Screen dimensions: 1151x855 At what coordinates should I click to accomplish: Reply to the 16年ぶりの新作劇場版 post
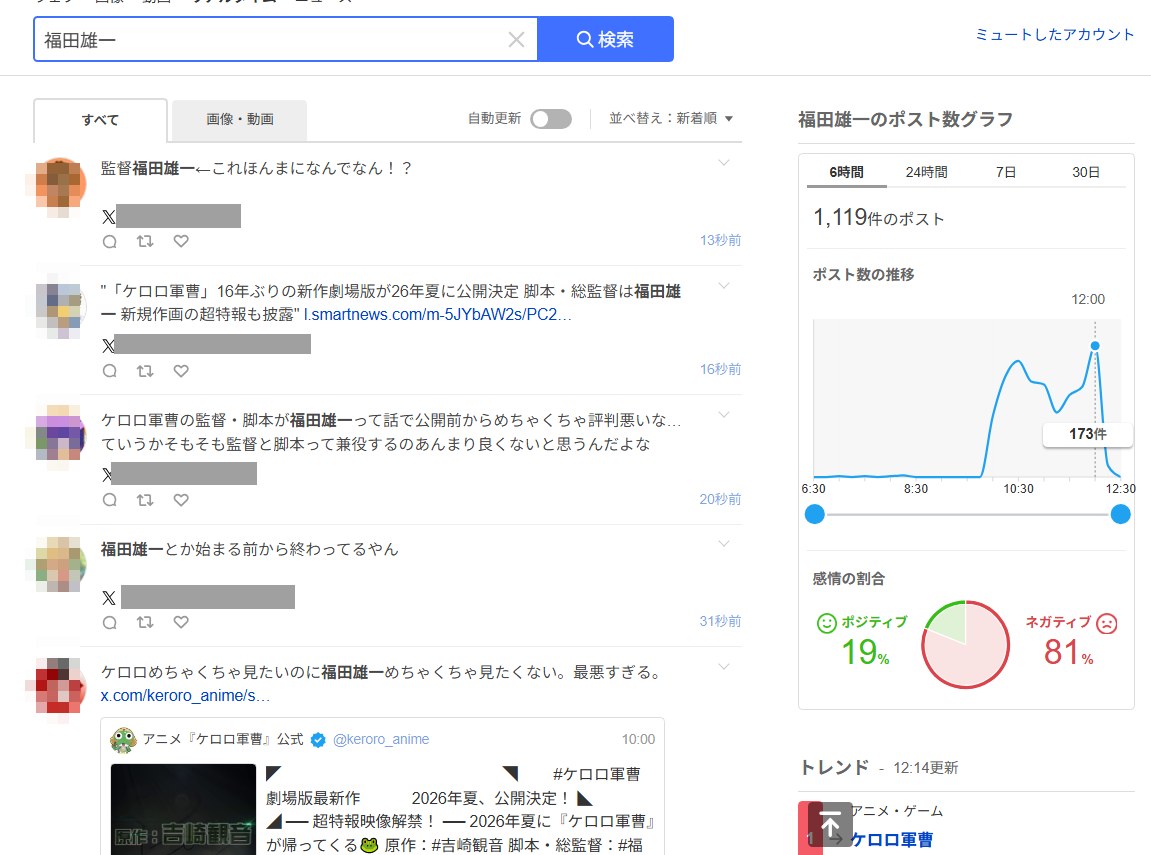point(109,371)
